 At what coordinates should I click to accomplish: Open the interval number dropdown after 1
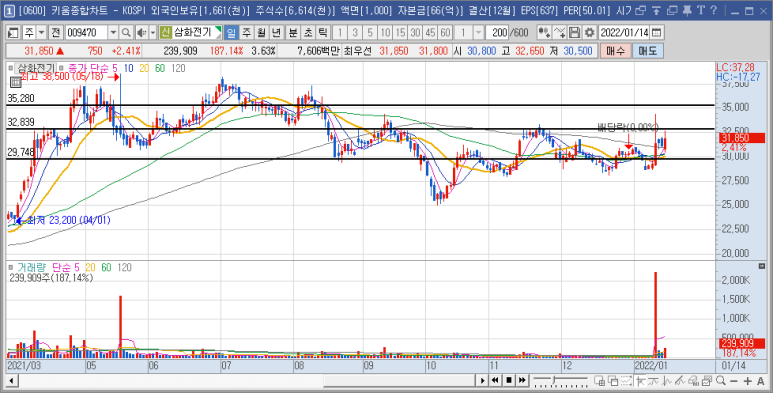pos(478,33)
